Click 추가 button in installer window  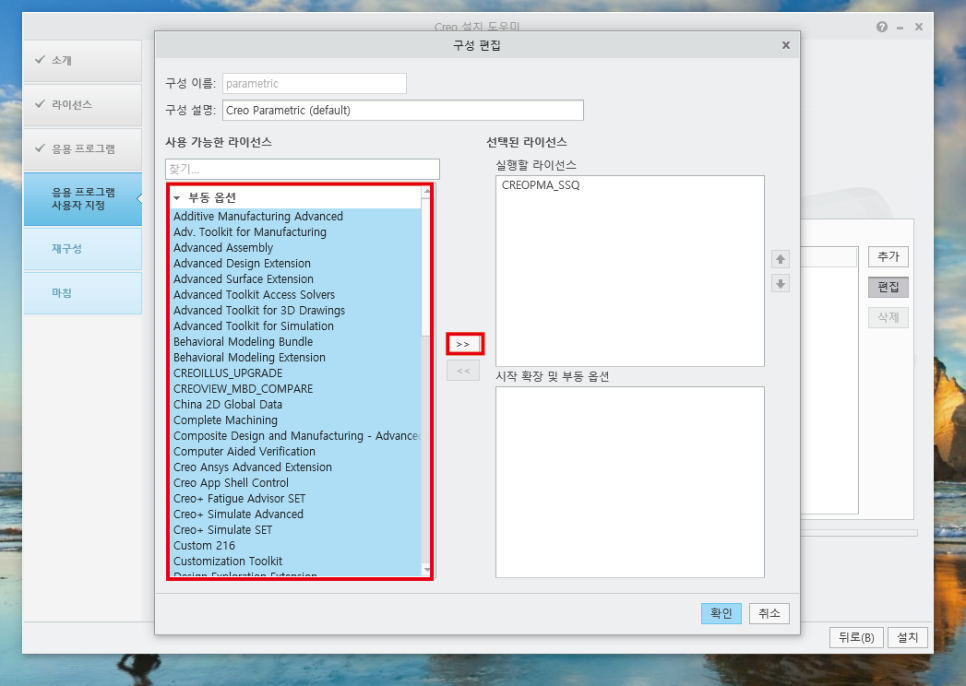coord(888,256)
